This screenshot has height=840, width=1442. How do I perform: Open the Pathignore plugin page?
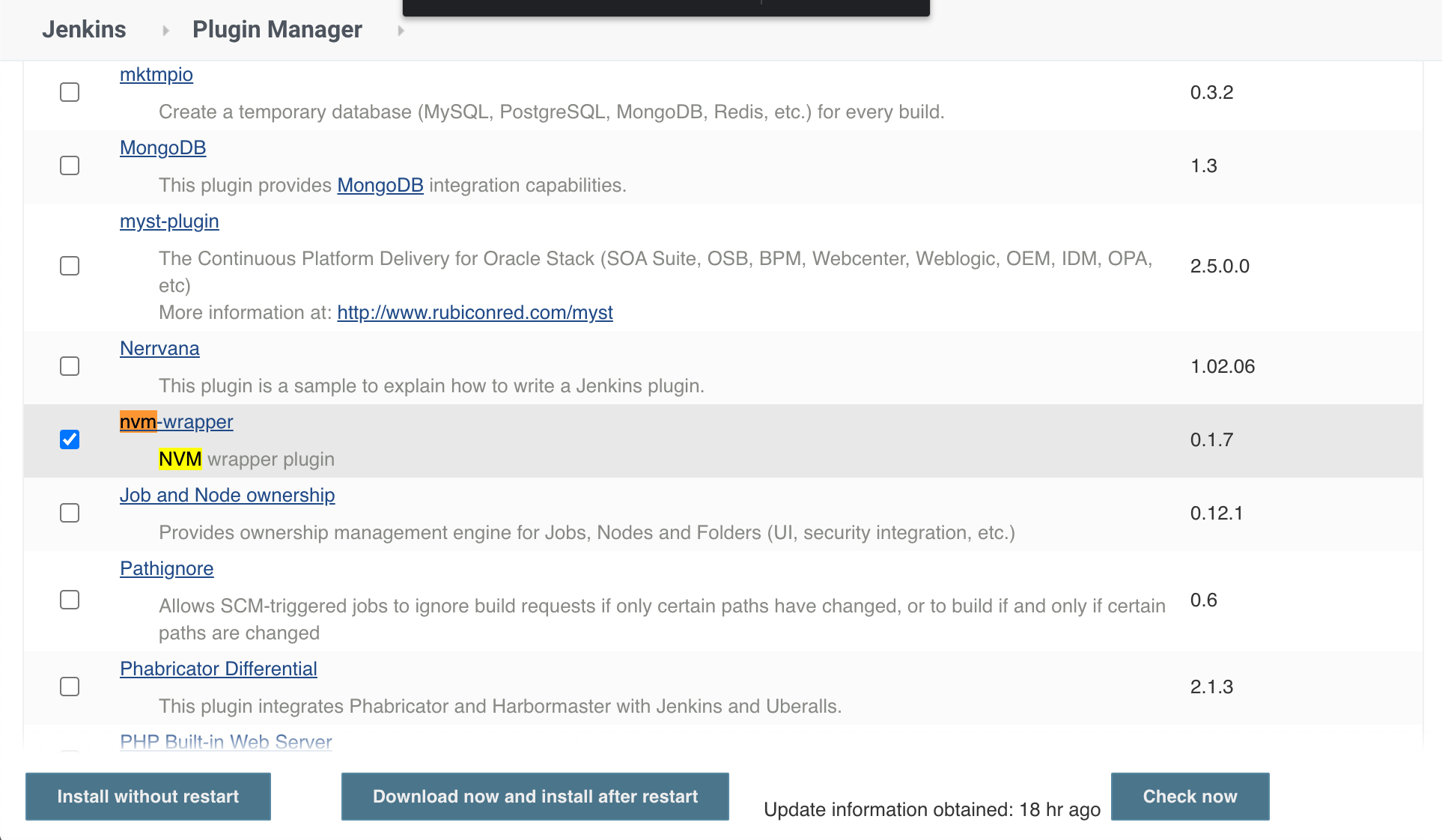pyautogui.click(x=166, y=569)
